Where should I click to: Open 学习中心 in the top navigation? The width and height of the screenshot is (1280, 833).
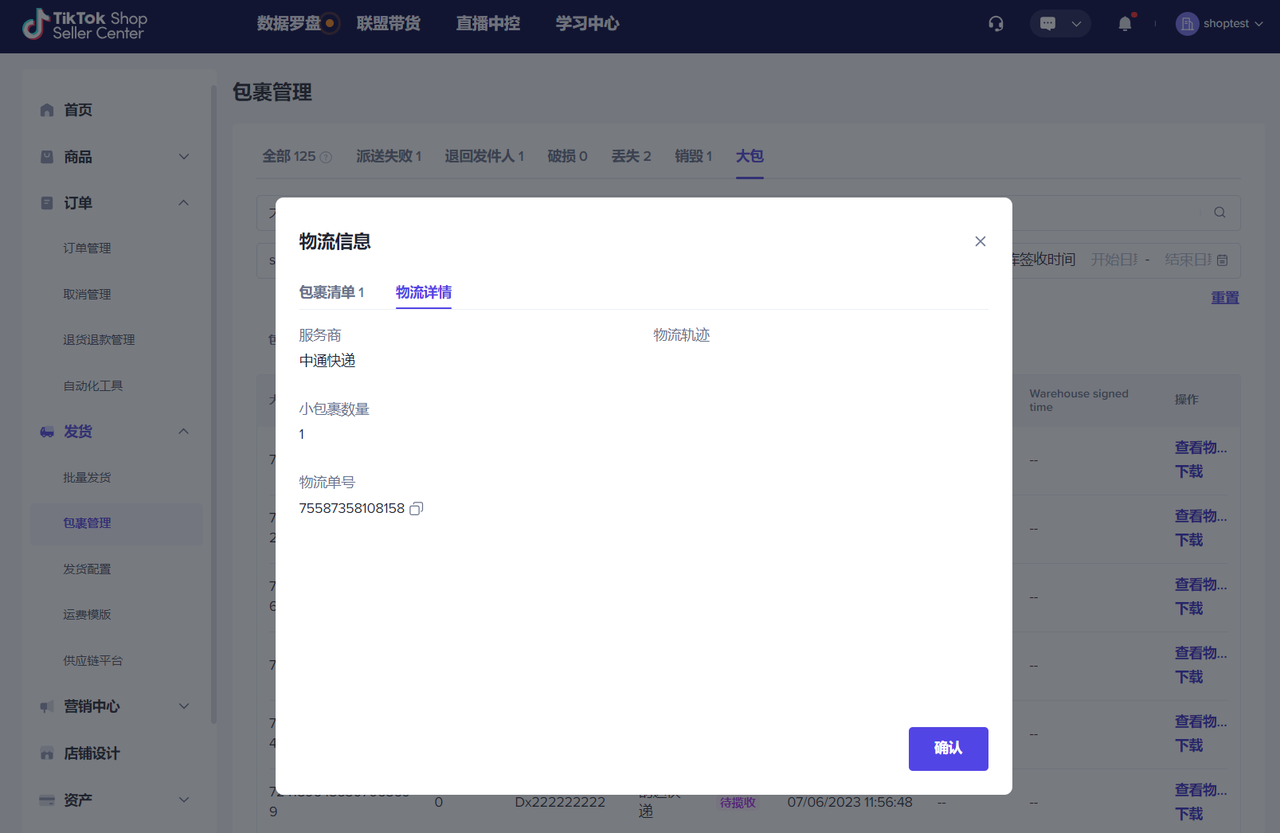pos(588,24)
